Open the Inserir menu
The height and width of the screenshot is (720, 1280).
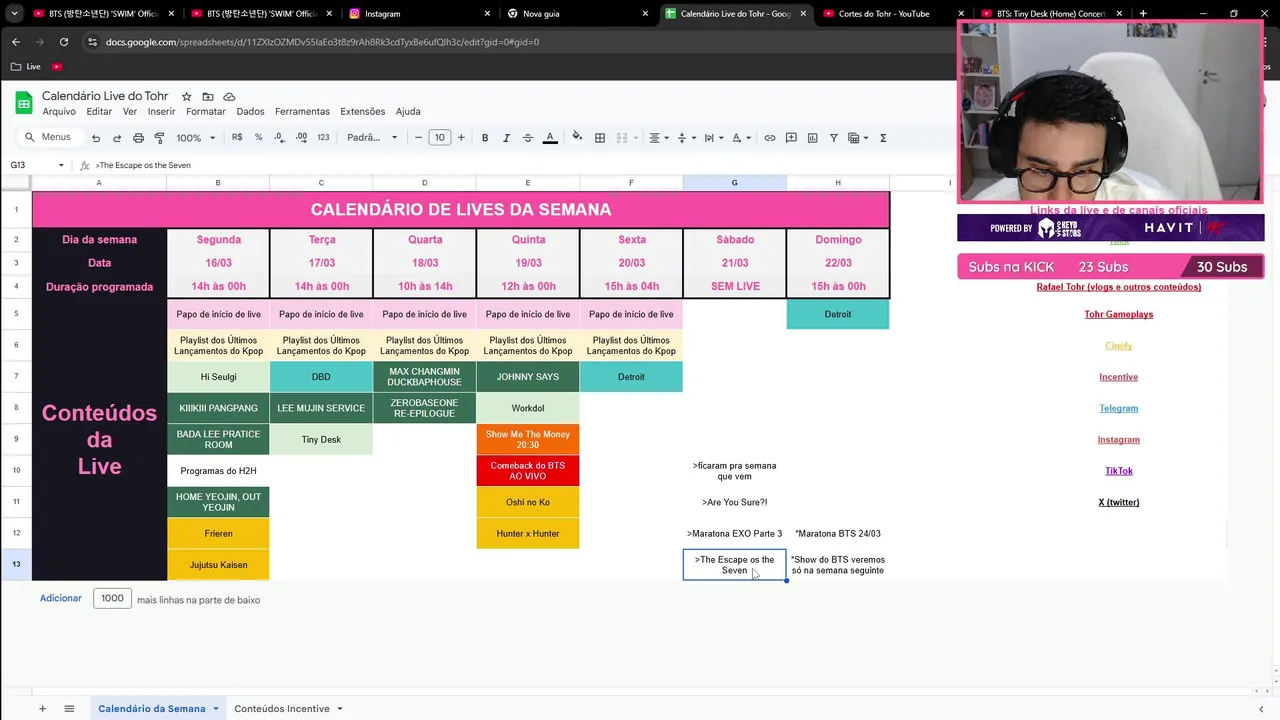(161, 112)
